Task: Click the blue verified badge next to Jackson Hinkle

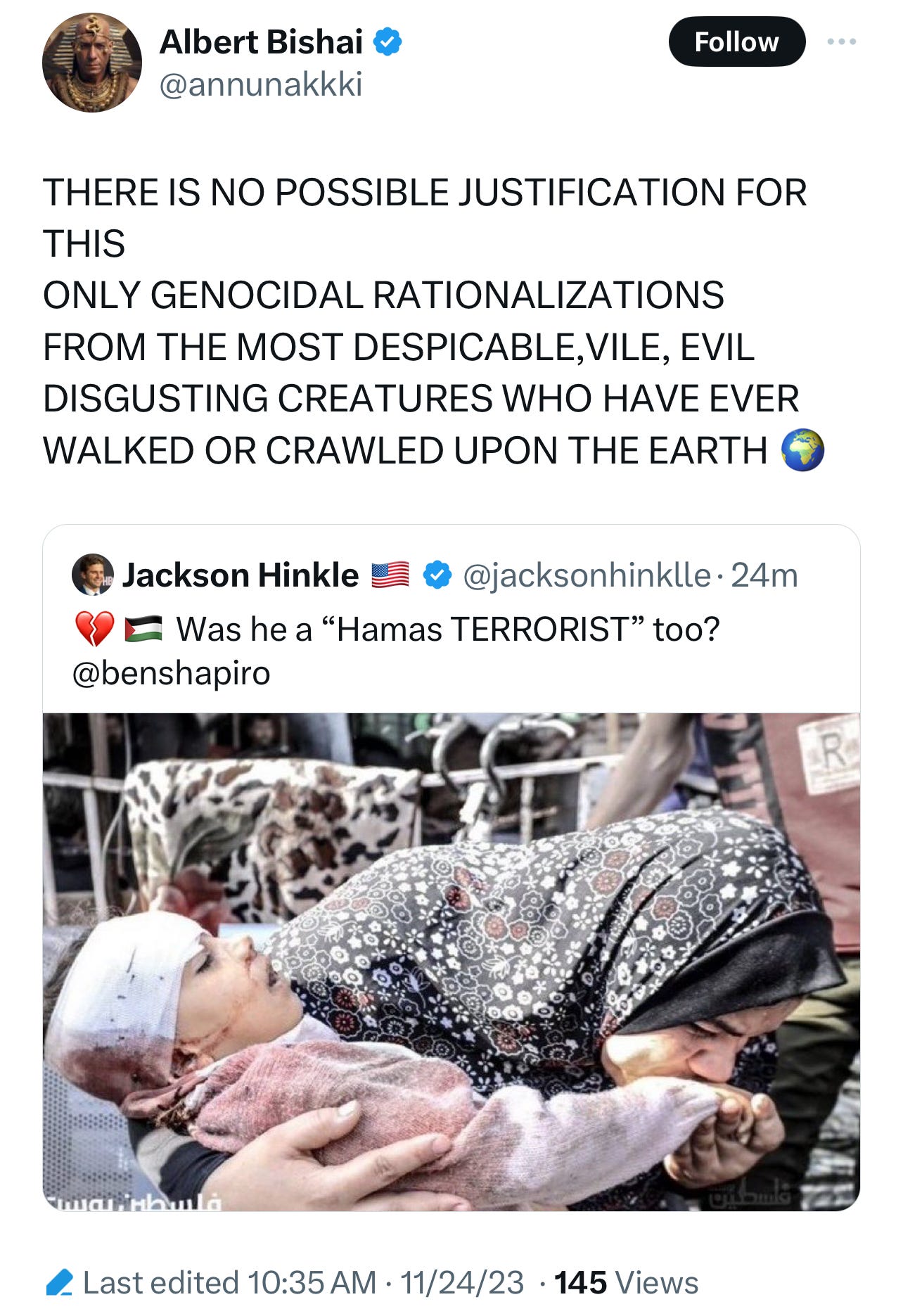Action: click(x=437, y=575)
